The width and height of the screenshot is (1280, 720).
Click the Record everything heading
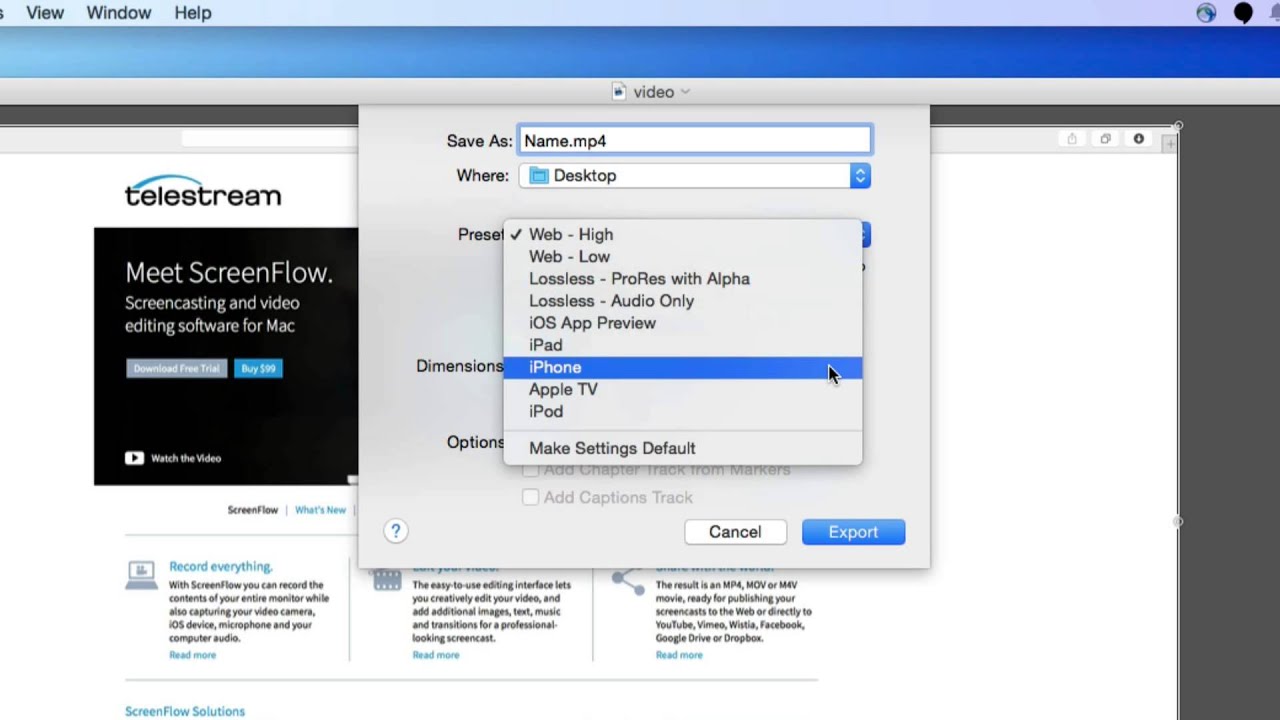220,566
